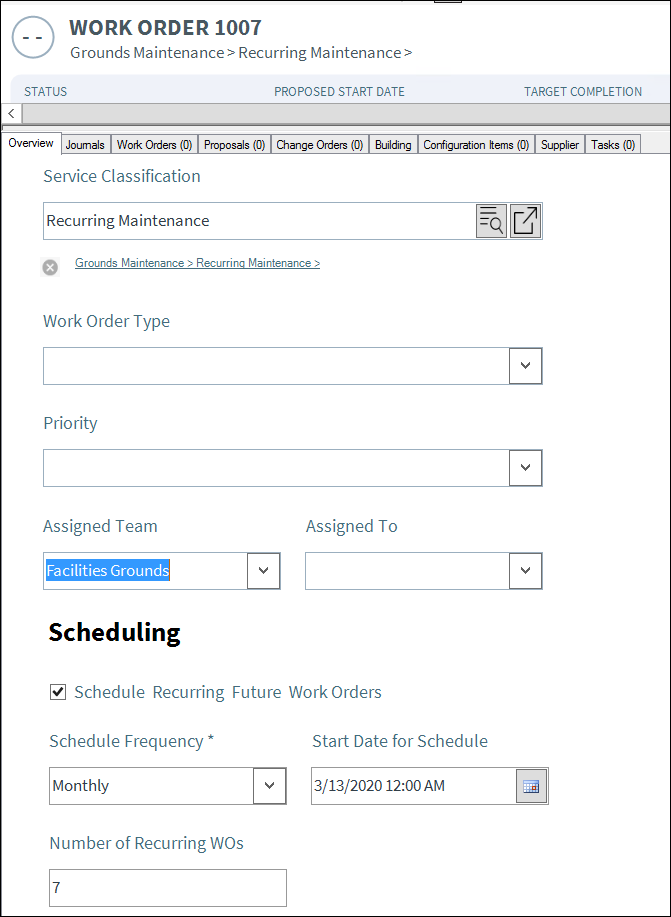Select the Configuration Items (0) tab
Screen dimensions: 671x917
pos(475,145)
